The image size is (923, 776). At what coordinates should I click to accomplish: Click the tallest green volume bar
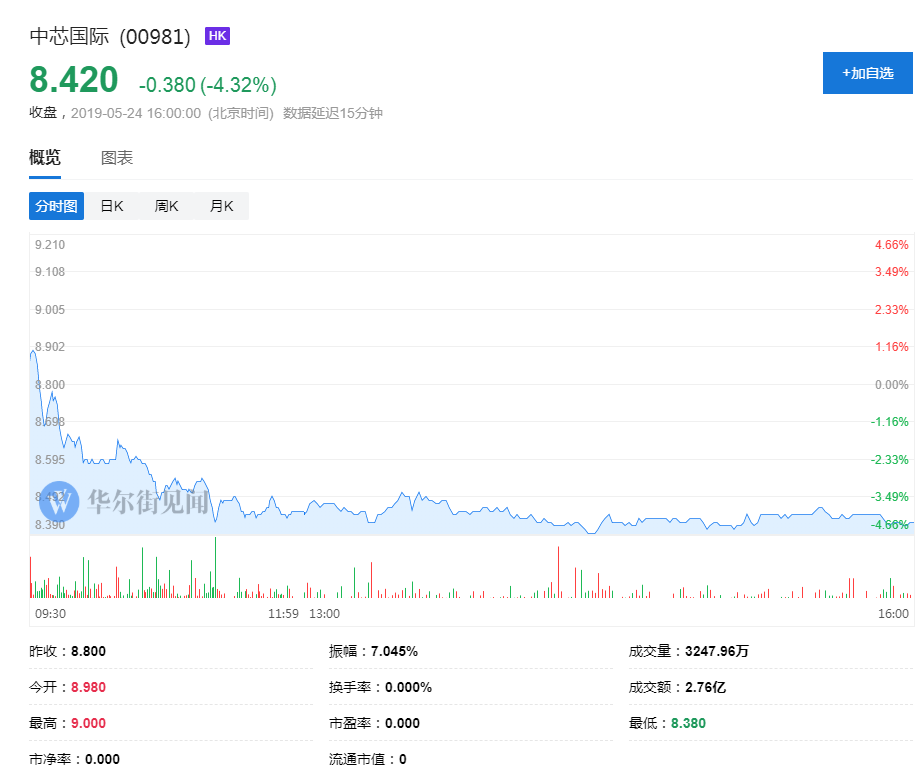coord(215,568)
